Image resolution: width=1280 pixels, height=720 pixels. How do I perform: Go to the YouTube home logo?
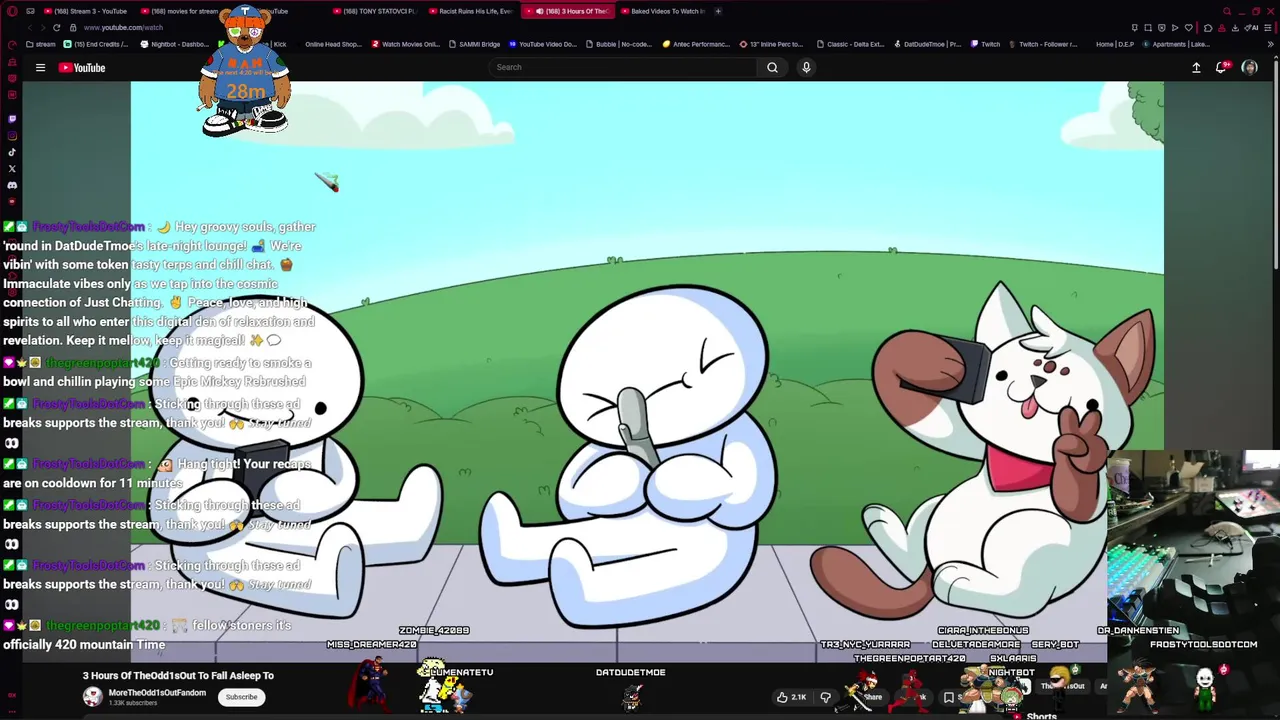(82, 67)
